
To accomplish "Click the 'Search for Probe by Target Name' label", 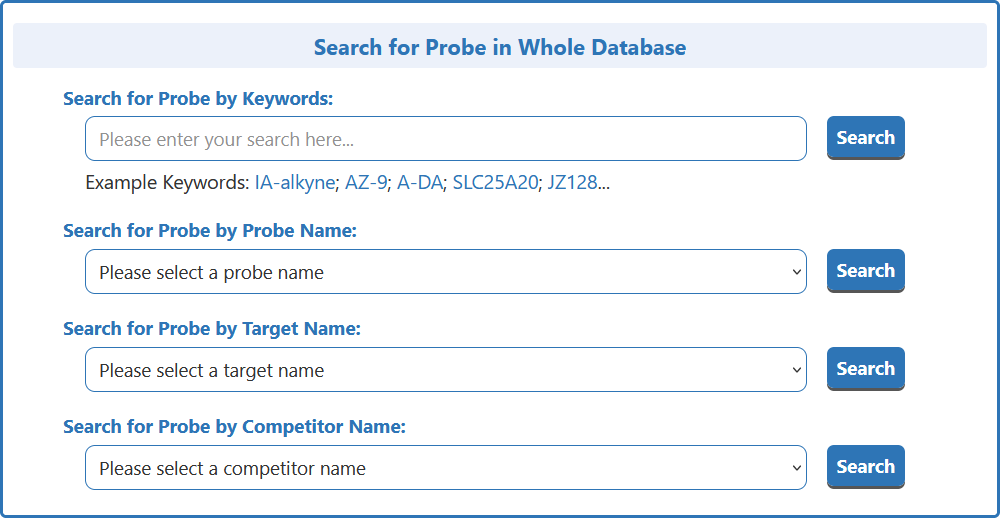I will (x=212, y=329).
